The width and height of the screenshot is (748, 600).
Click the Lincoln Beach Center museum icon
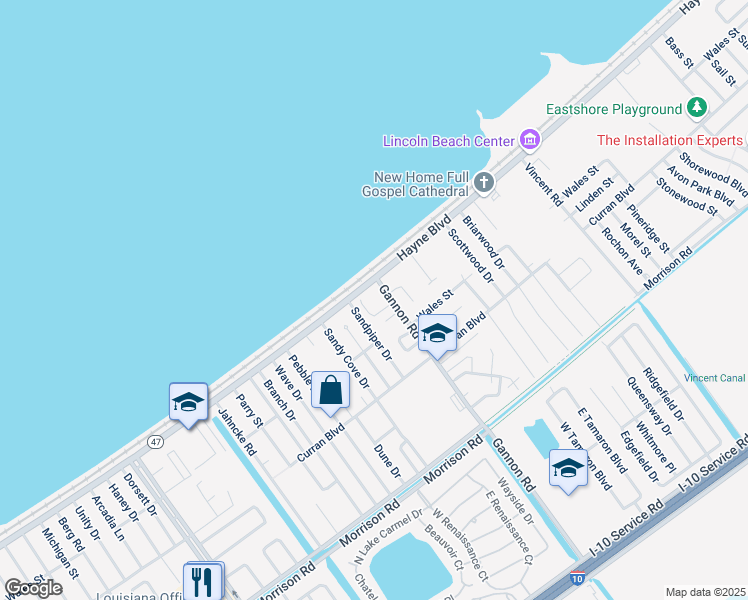coord(530,140)
